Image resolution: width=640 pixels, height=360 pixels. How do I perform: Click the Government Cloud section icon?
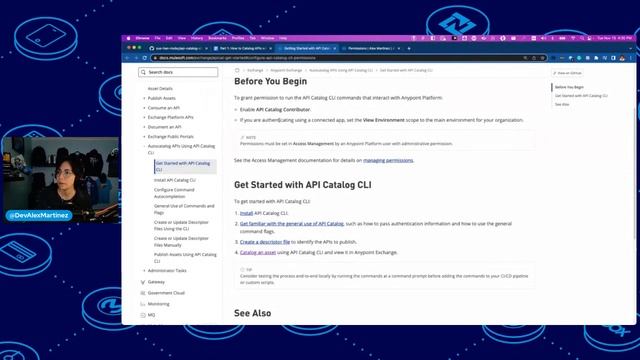(143, 293)
